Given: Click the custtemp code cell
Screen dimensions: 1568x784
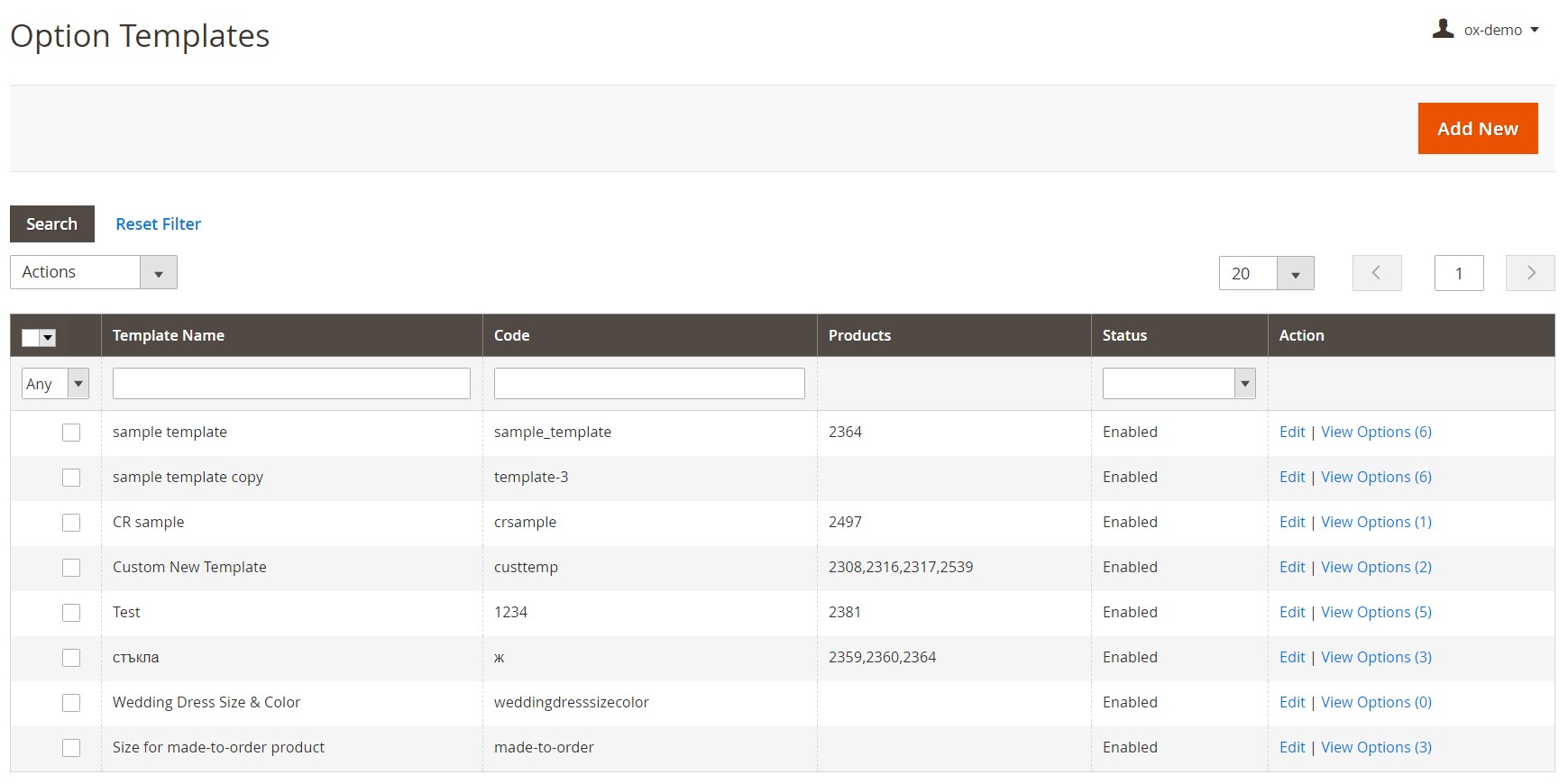Looking at the screenshot, I should (526, 567).
